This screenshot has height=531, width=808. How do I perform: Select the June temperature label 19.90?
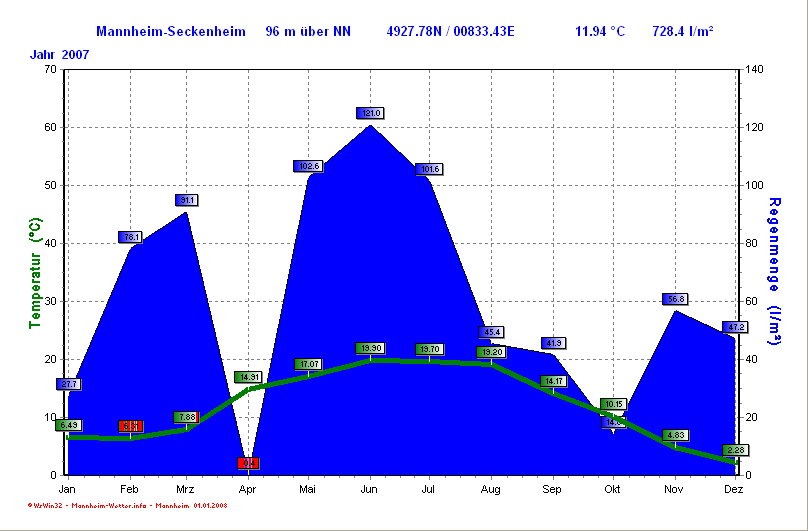coord(370,348)
